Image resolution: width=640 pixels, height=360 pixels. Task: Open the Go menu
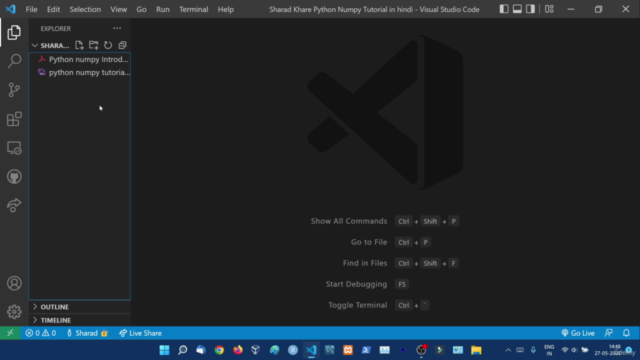[141, 9]
